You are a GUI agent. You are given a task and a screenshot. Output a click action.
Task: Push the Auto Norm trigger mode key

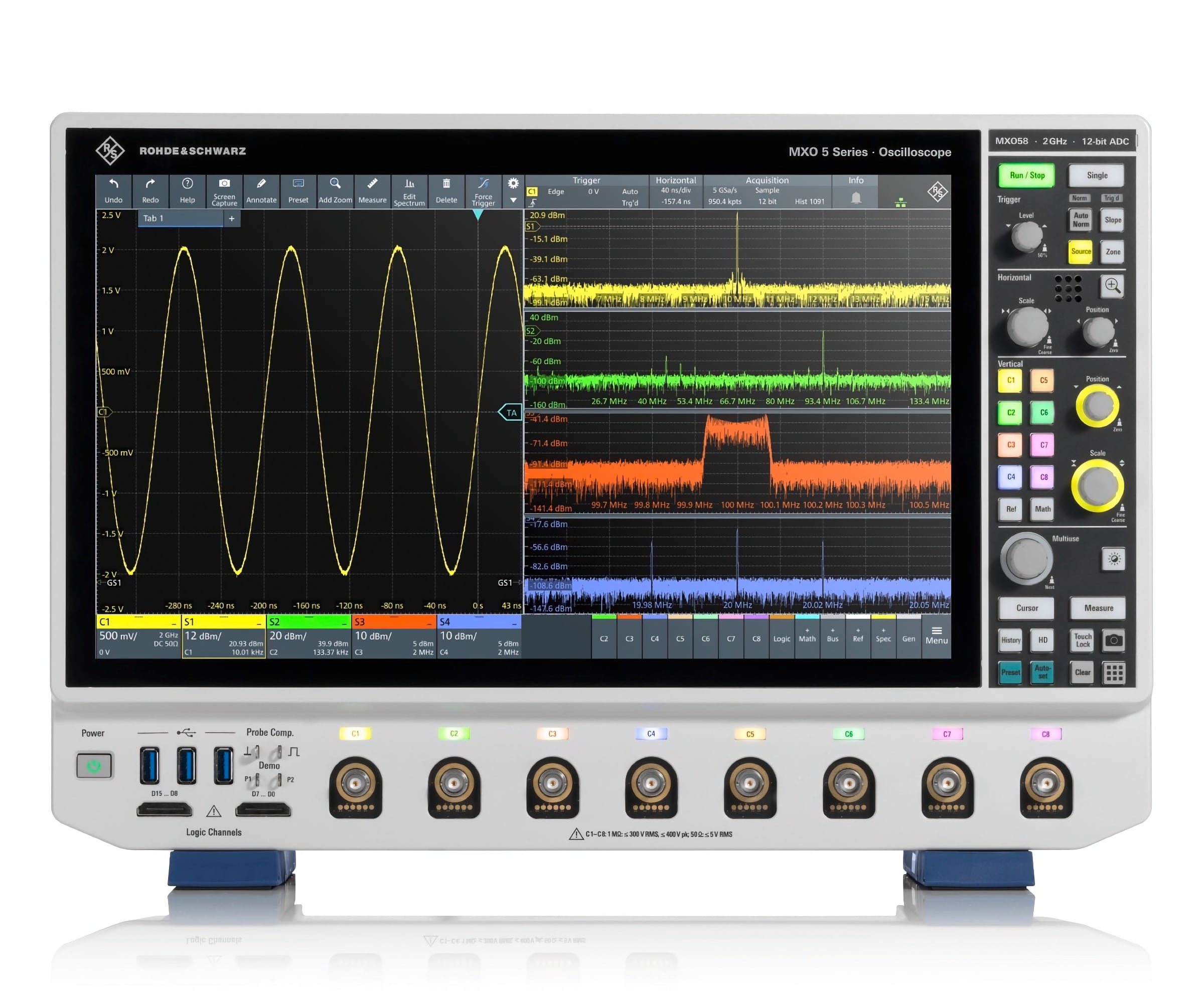tap(1080, 220)
